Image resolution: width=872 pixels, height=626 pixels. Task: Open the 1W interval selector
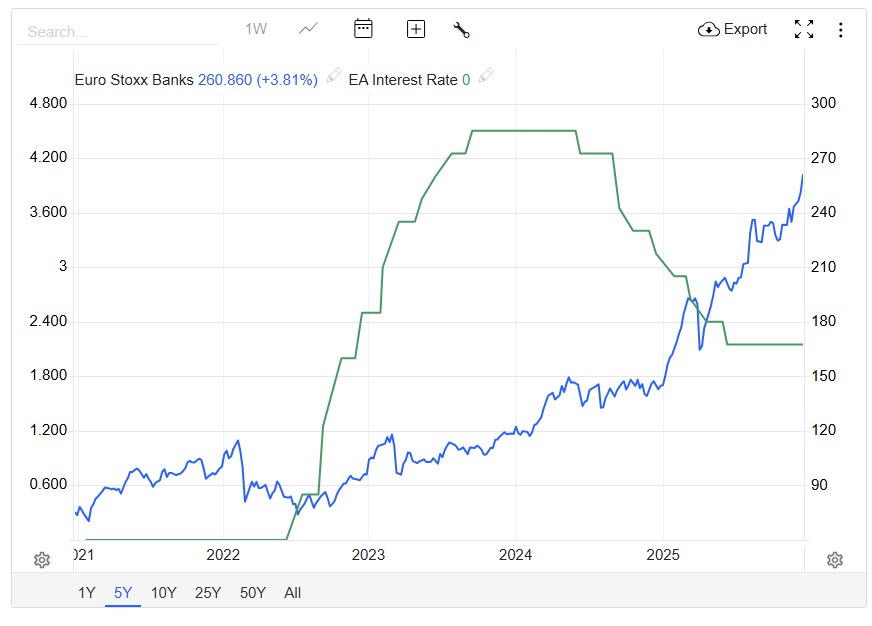click(x=256, y=29)
